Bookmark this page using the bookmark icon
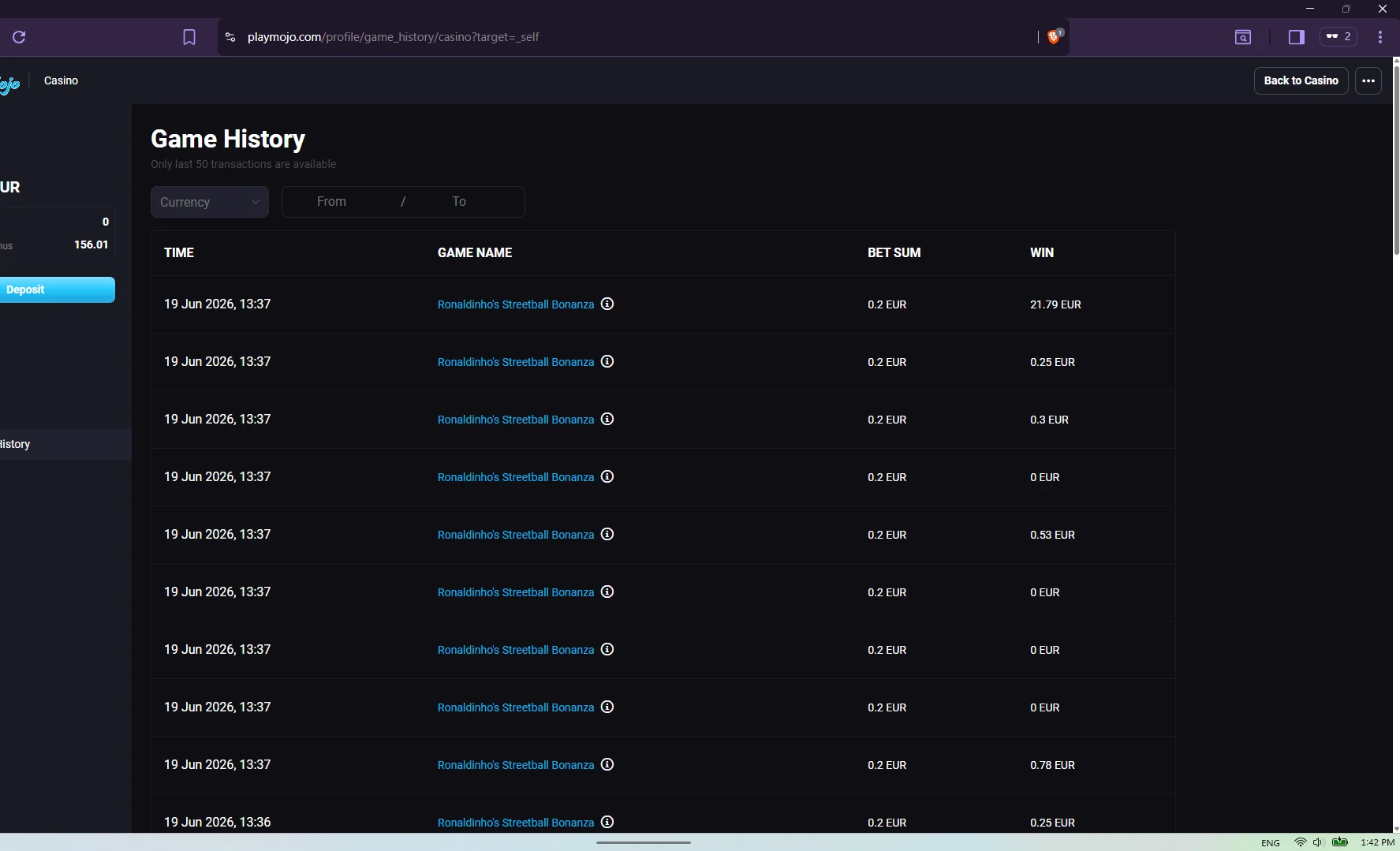 pos(189,37)
